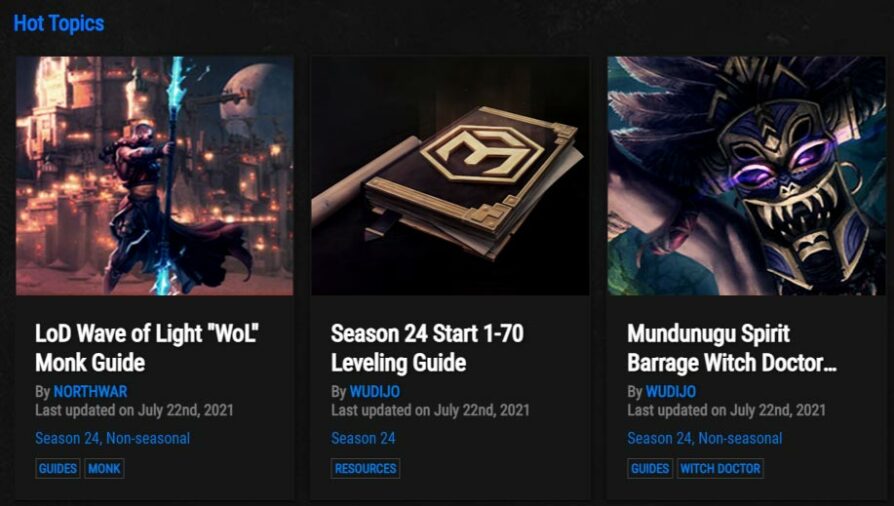Image resolution: width=894 pixels, height=506 pixels.
Task: Click Monk guide's last updated July 22nd text
Action: tap(134, 410)
